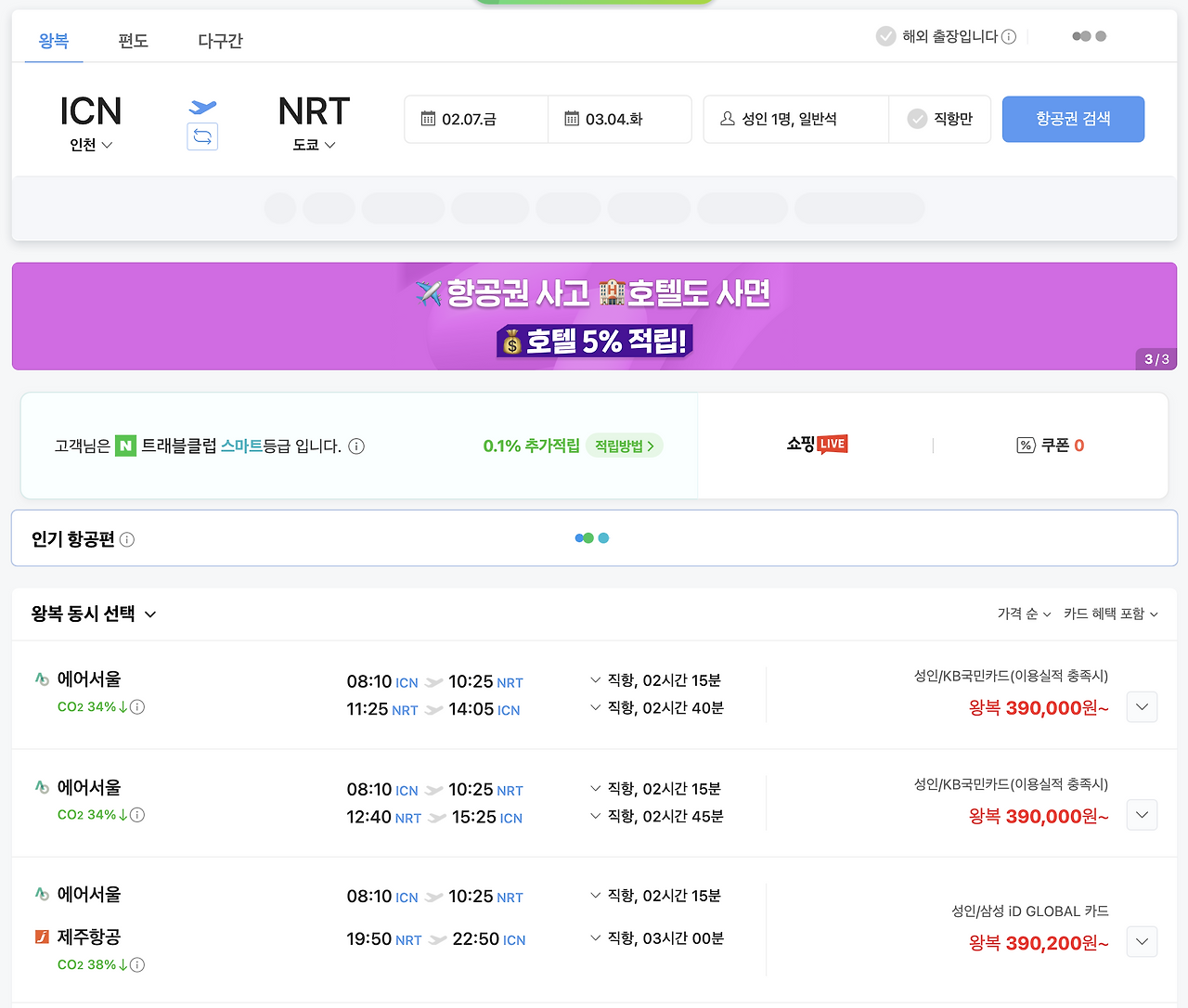Click the 03.04.화 return date field
Image resolution: width=1188 pixels, height=1008 pixels.
pyautogui.click(x=619, y=119)
